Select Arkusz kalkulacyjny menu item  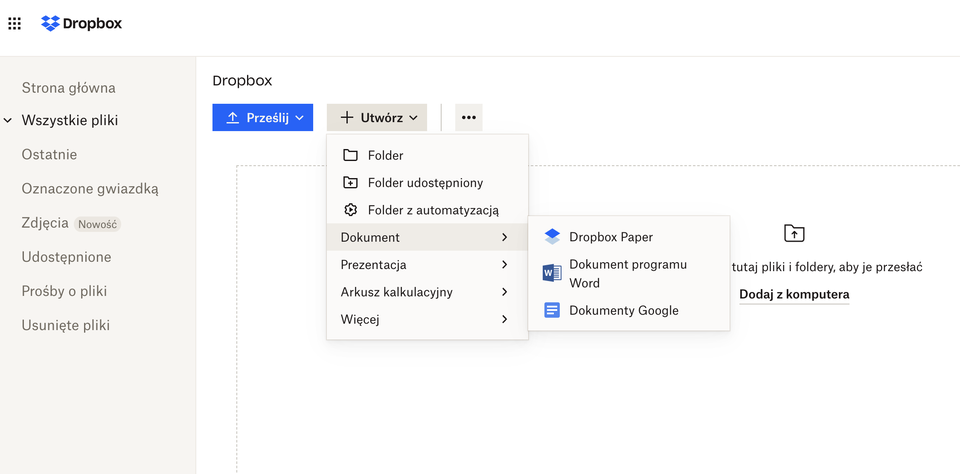point(427,292)
